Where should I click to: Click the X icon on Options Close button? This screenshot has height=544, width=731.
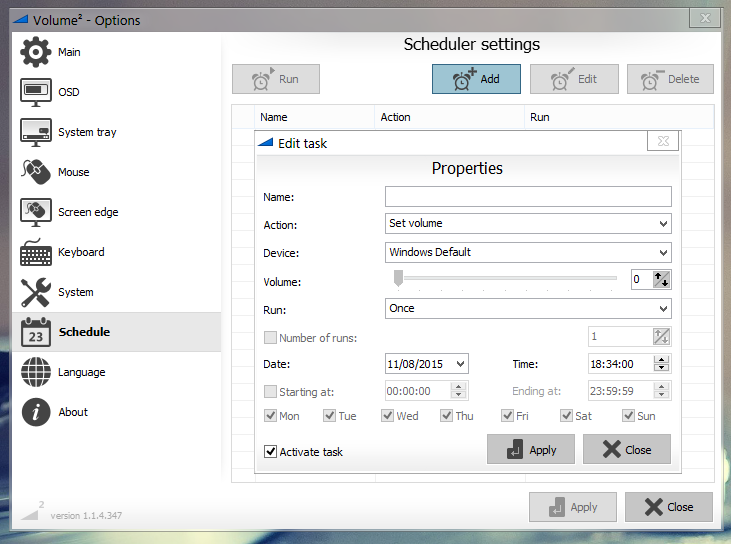653,507
